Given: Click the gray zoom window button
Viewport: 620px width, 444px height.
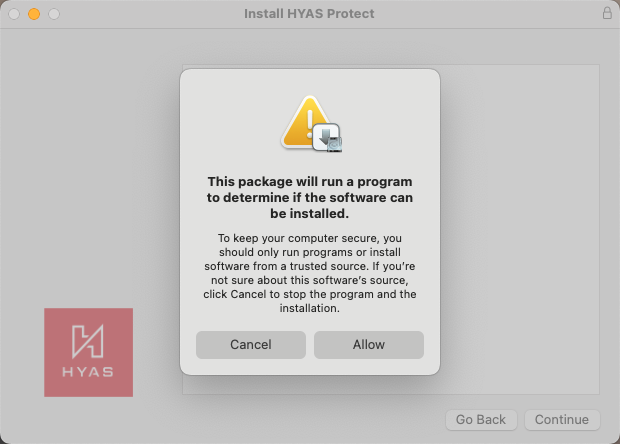Looking at the screenshot, I should 54,14.
